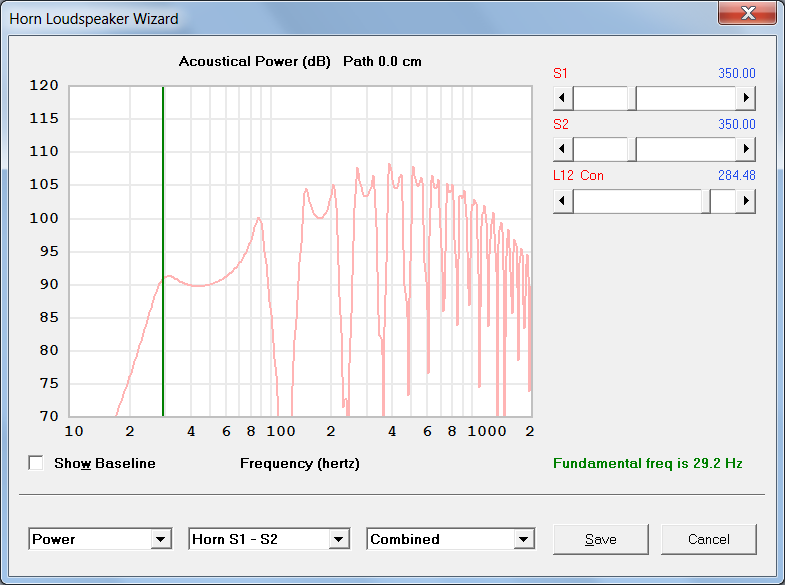This screenshot has width=785, height=585.
Task: Click the Cancel button
Action: click(x=708, y=539)
